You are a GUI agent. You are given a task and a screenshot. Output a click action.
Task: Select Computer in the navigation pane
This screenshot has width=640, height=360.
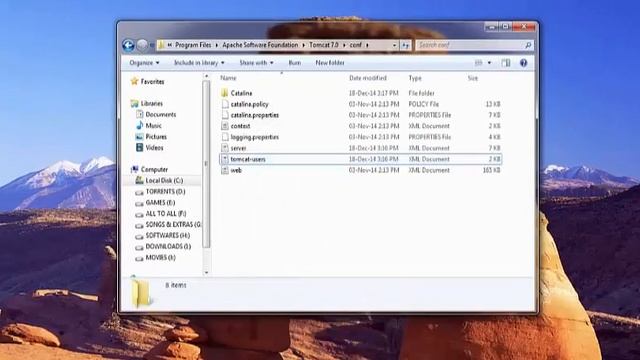coord(154,169)
